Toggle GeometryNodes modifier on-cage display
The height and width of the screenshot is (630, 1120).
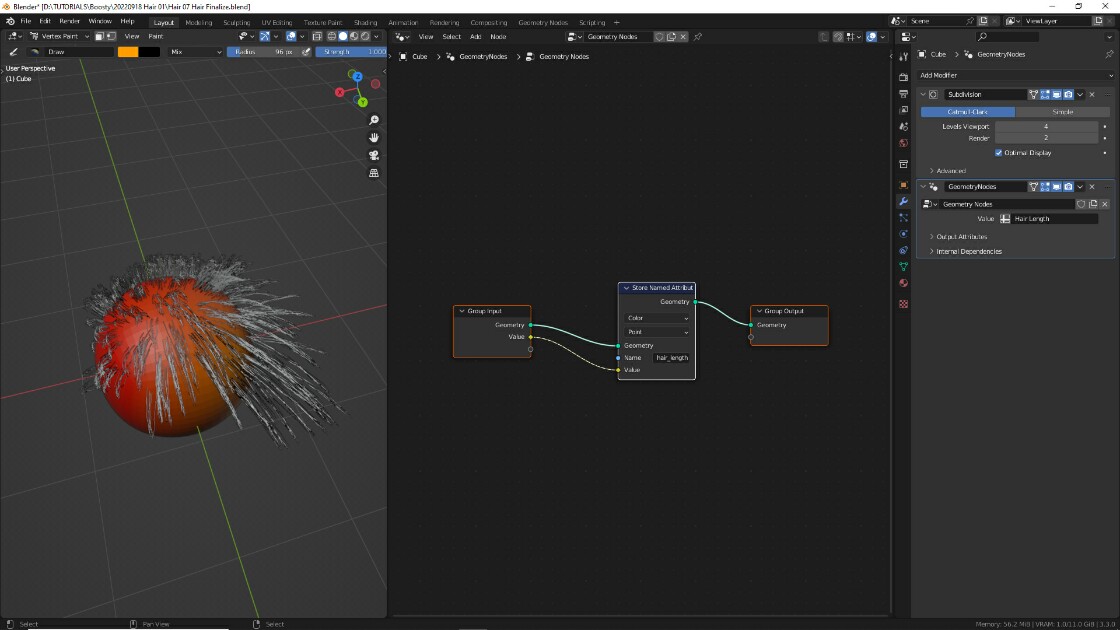(x=1034, y=186)
